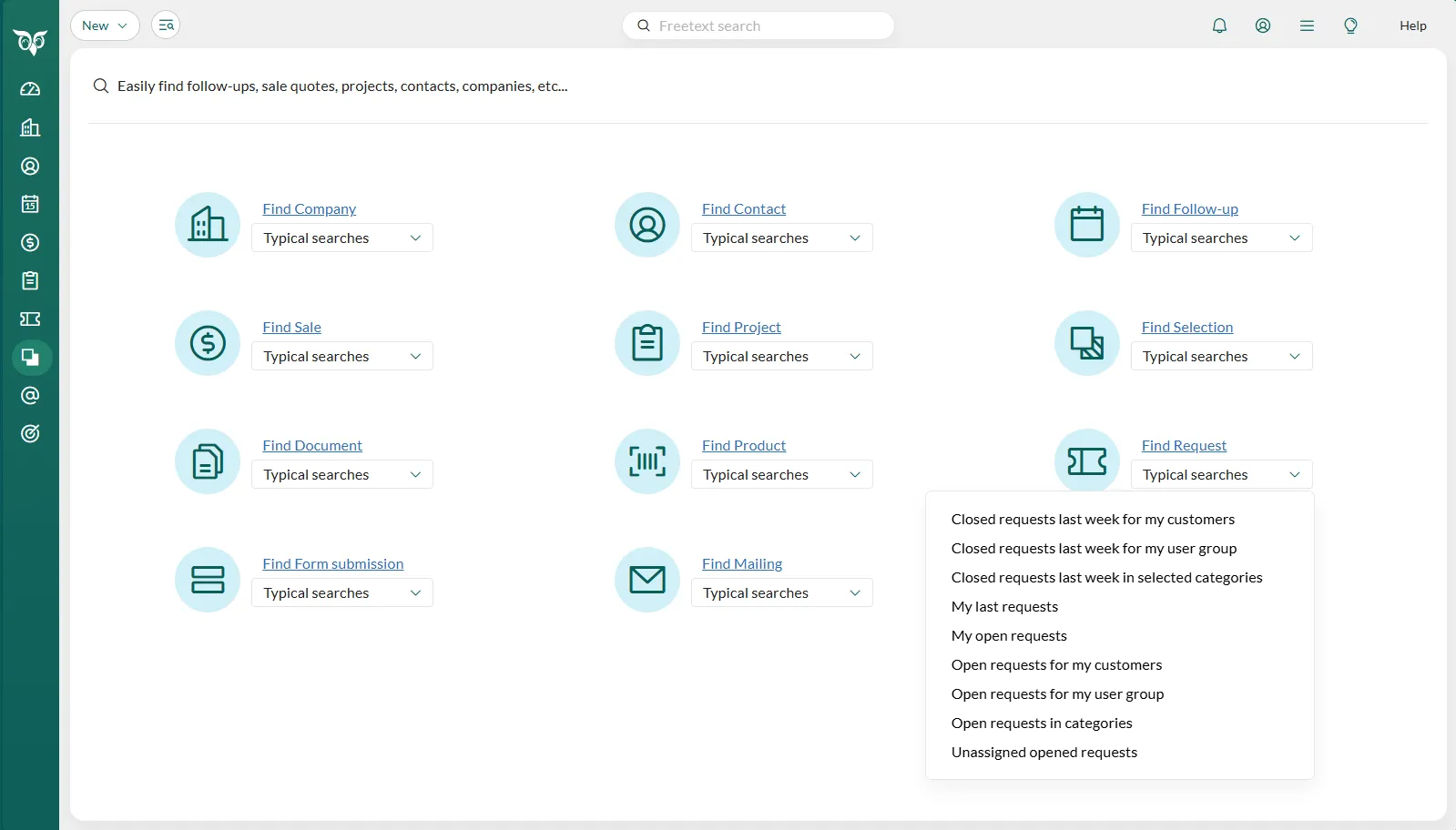Click the Find Document link
Screen dimensions: 1456x830
point(312,445)
